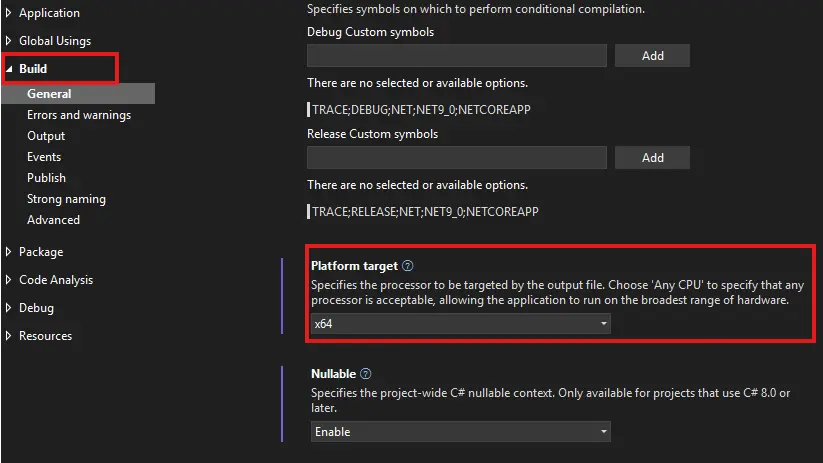Image resolution: width=823 pixels, height=463 pixels.
Task: Expand the Global Usings section
Action: pos(9,41)
